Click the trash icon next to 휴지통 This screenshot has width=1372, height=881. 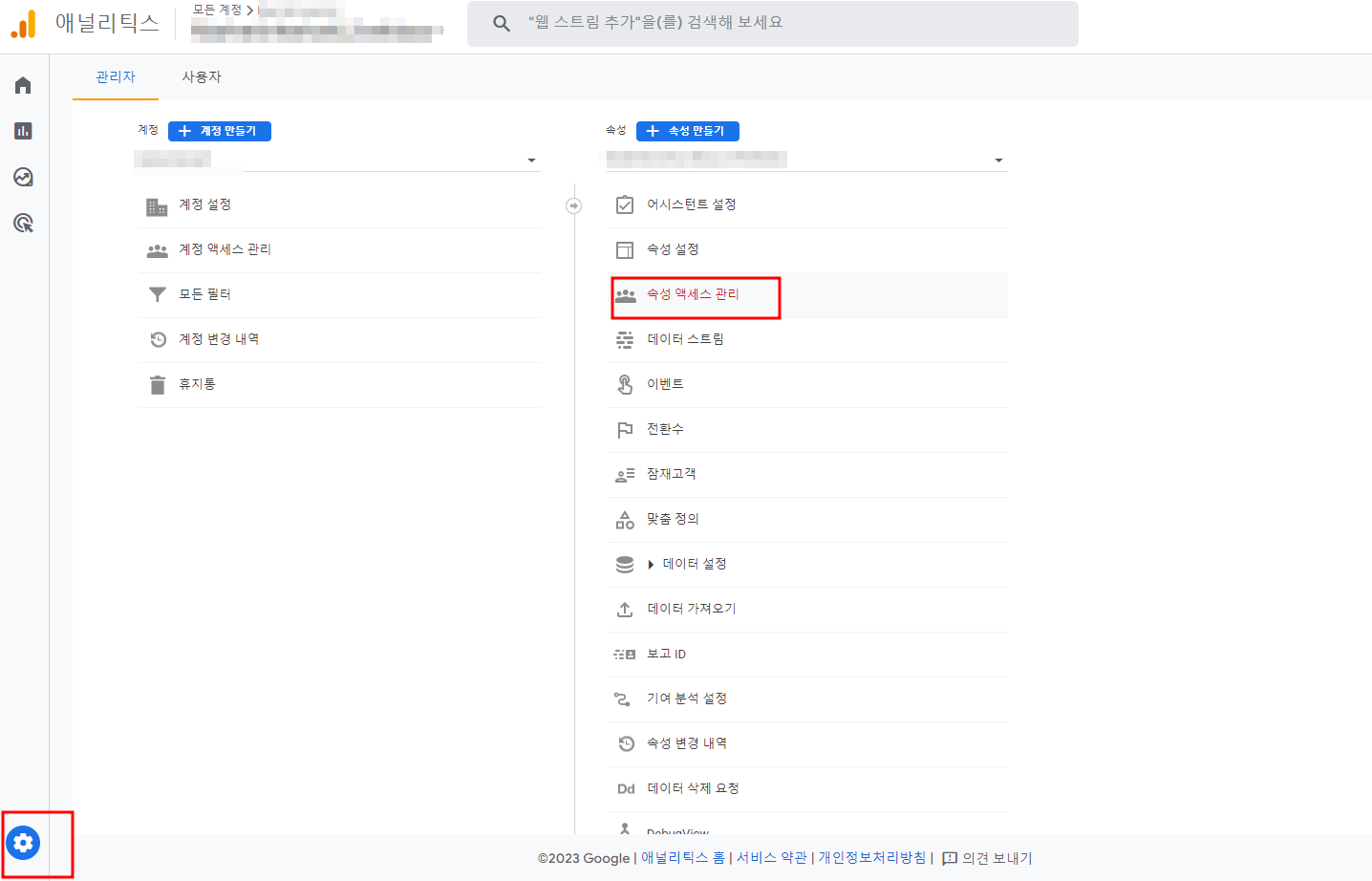point(157,384)
